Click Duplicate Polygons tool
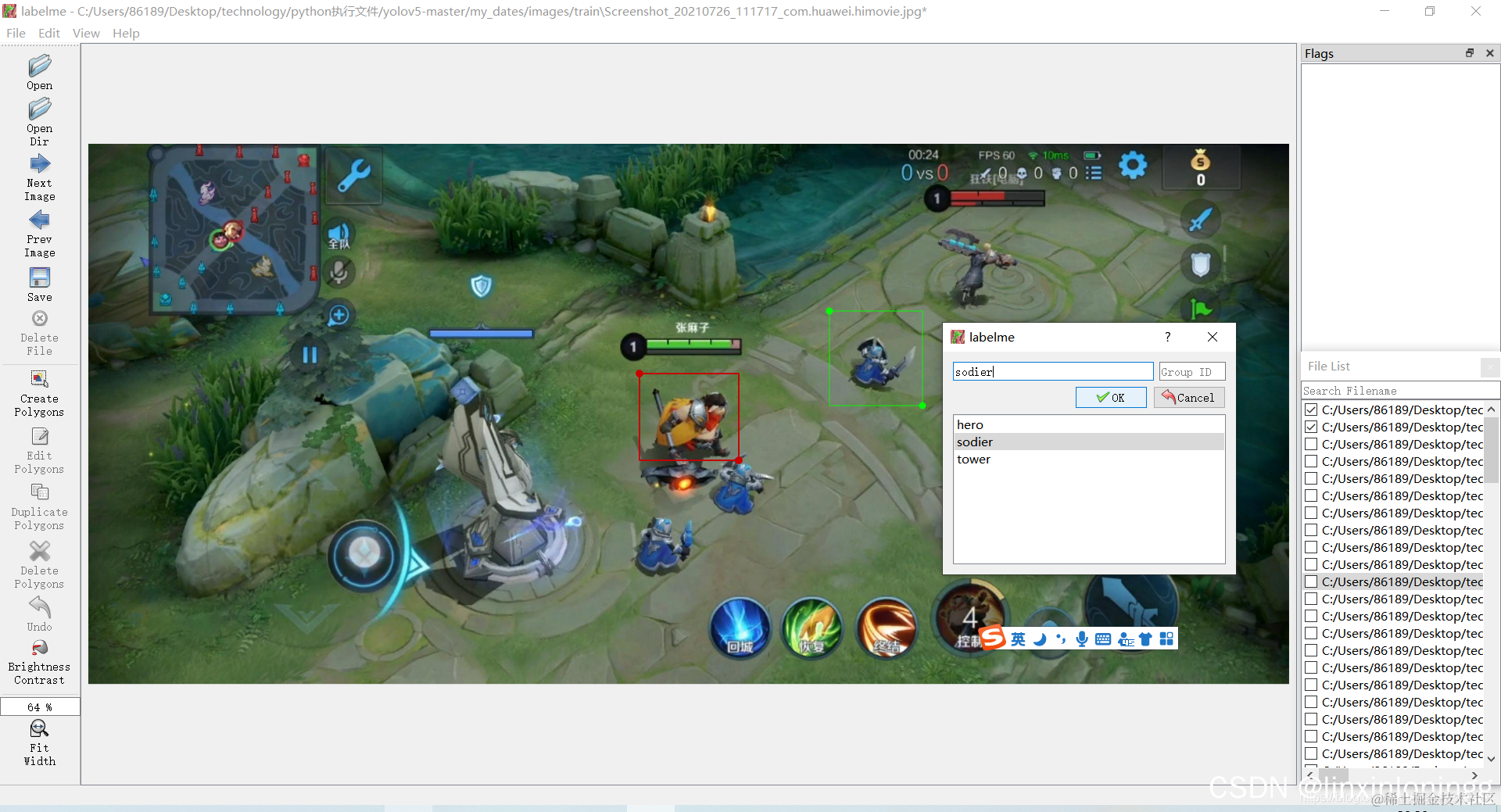This screenshot has width=1501, height=812. [x=39, y=506]
